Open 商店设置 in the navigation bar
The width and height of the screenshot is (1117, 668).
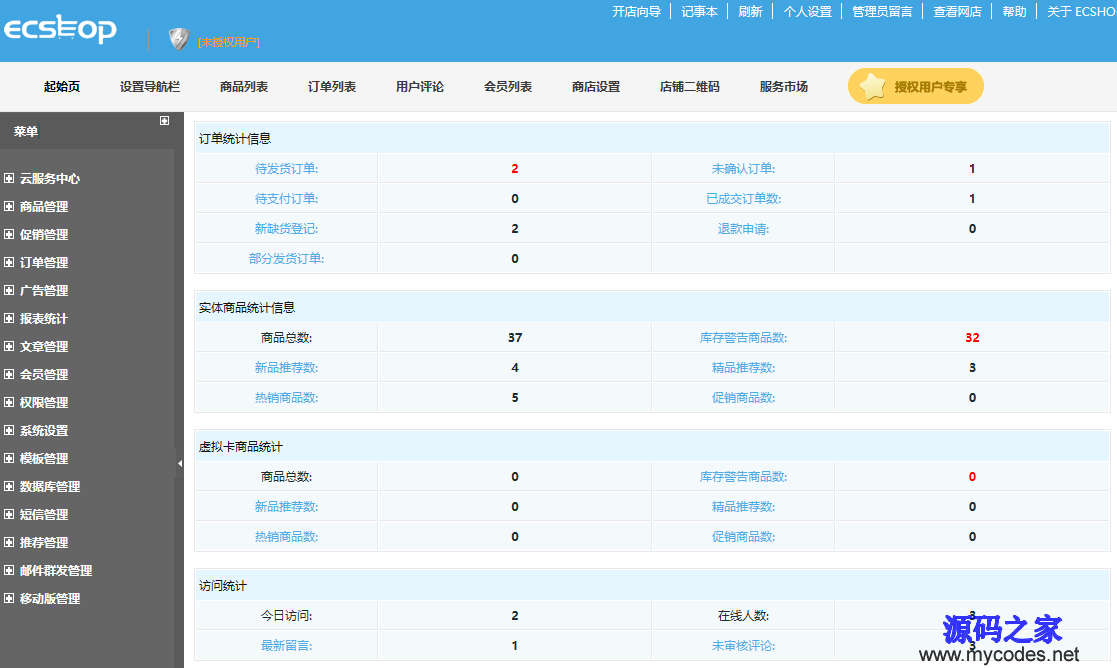click(596, 86)
